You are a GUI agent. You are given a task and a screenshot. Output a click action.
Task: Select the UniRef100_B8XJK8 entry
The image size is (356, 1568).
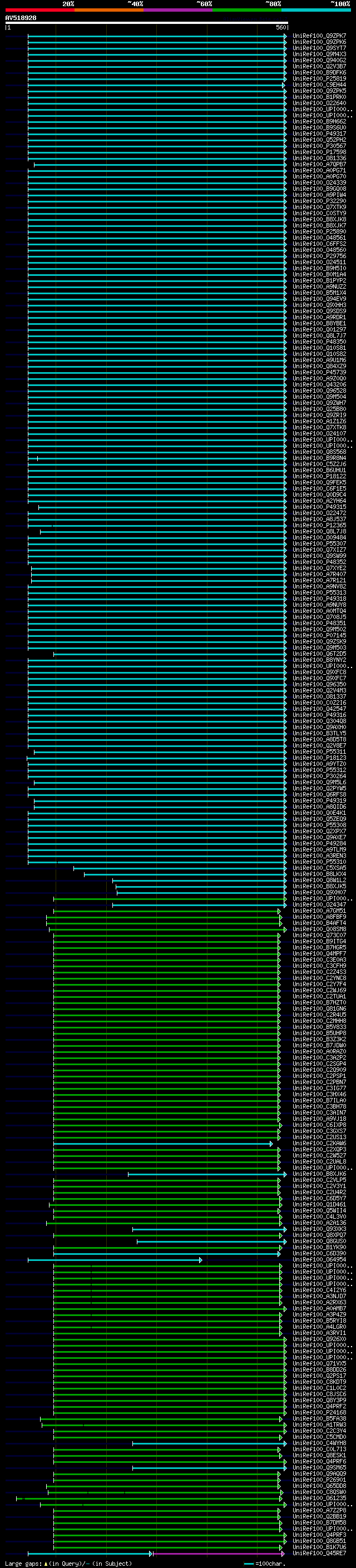[x=319, y=219]
